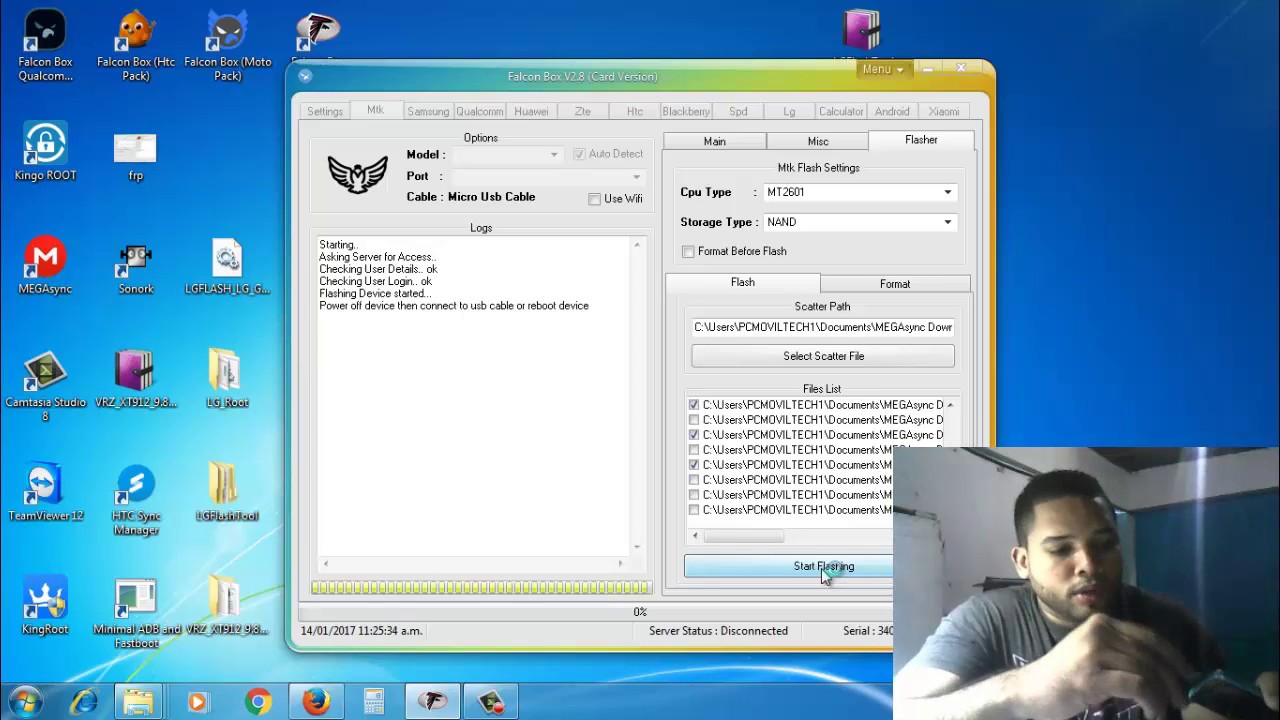Click Select Scatter File button
Screen dimensions: 1280x720
(823, 356)
